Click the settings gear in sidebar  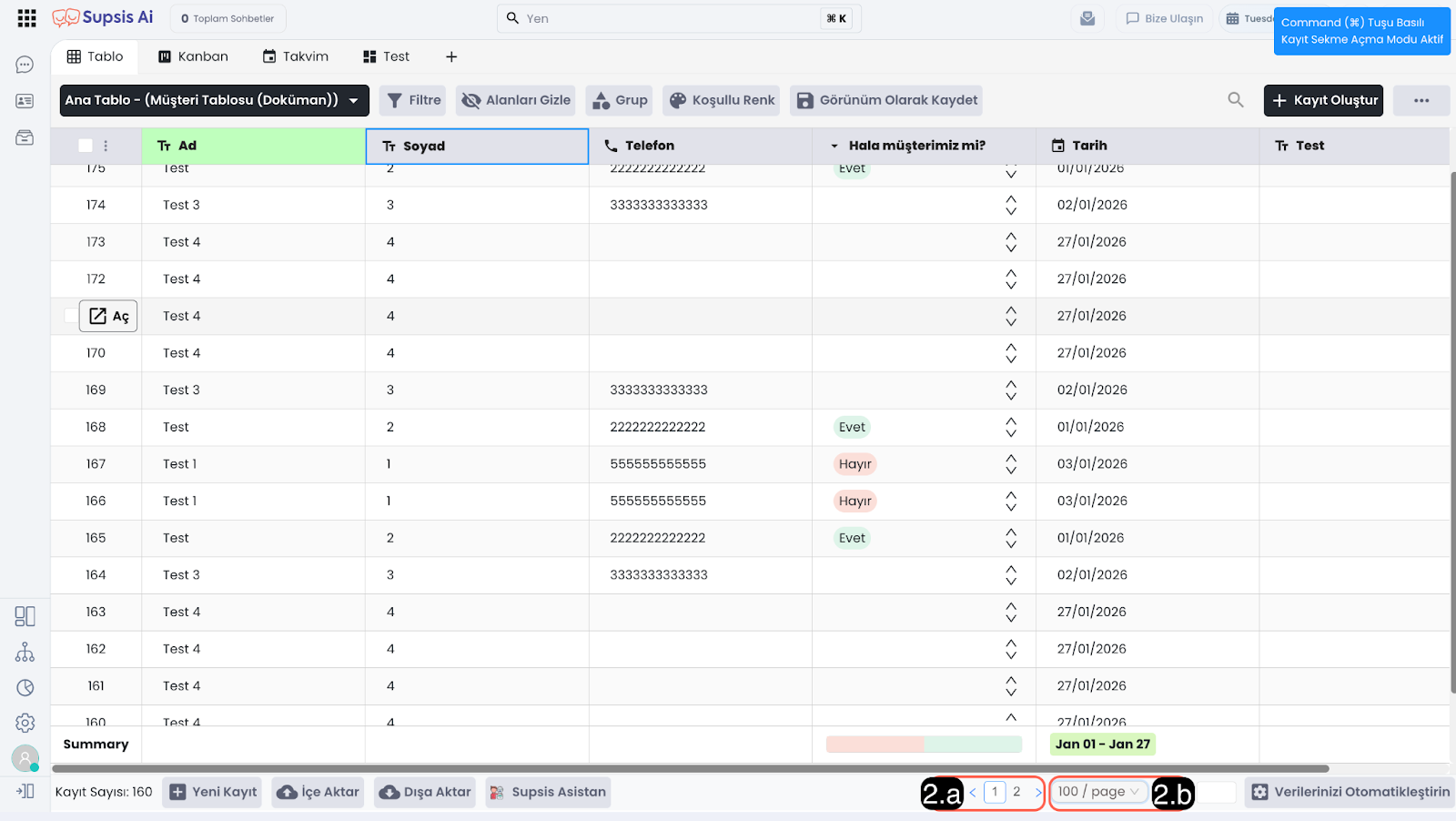pos(25,723)
